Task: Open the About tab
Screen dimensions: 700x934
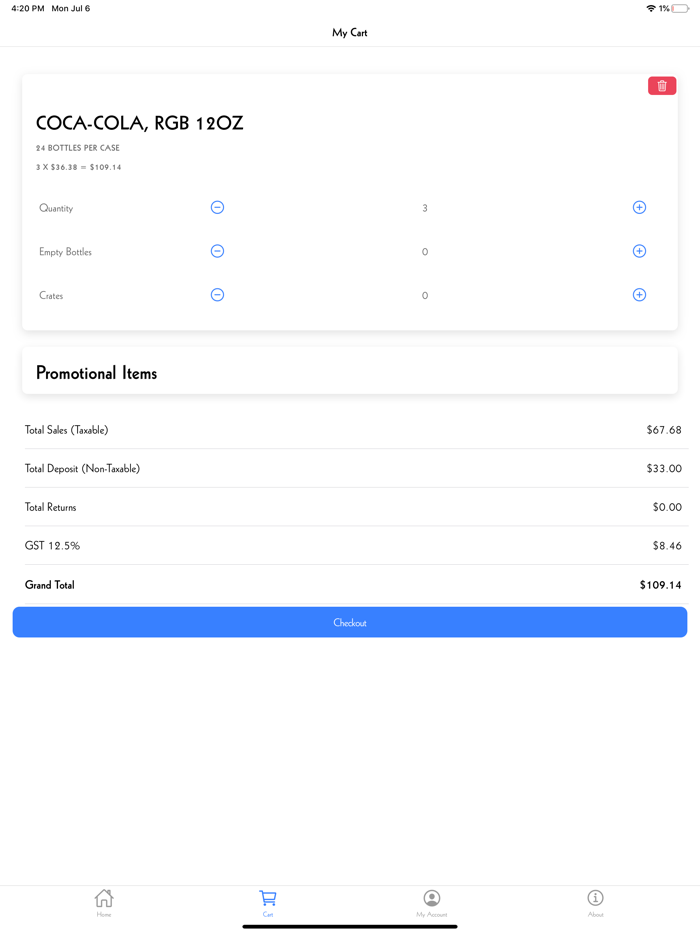Action: pos(596,902)
